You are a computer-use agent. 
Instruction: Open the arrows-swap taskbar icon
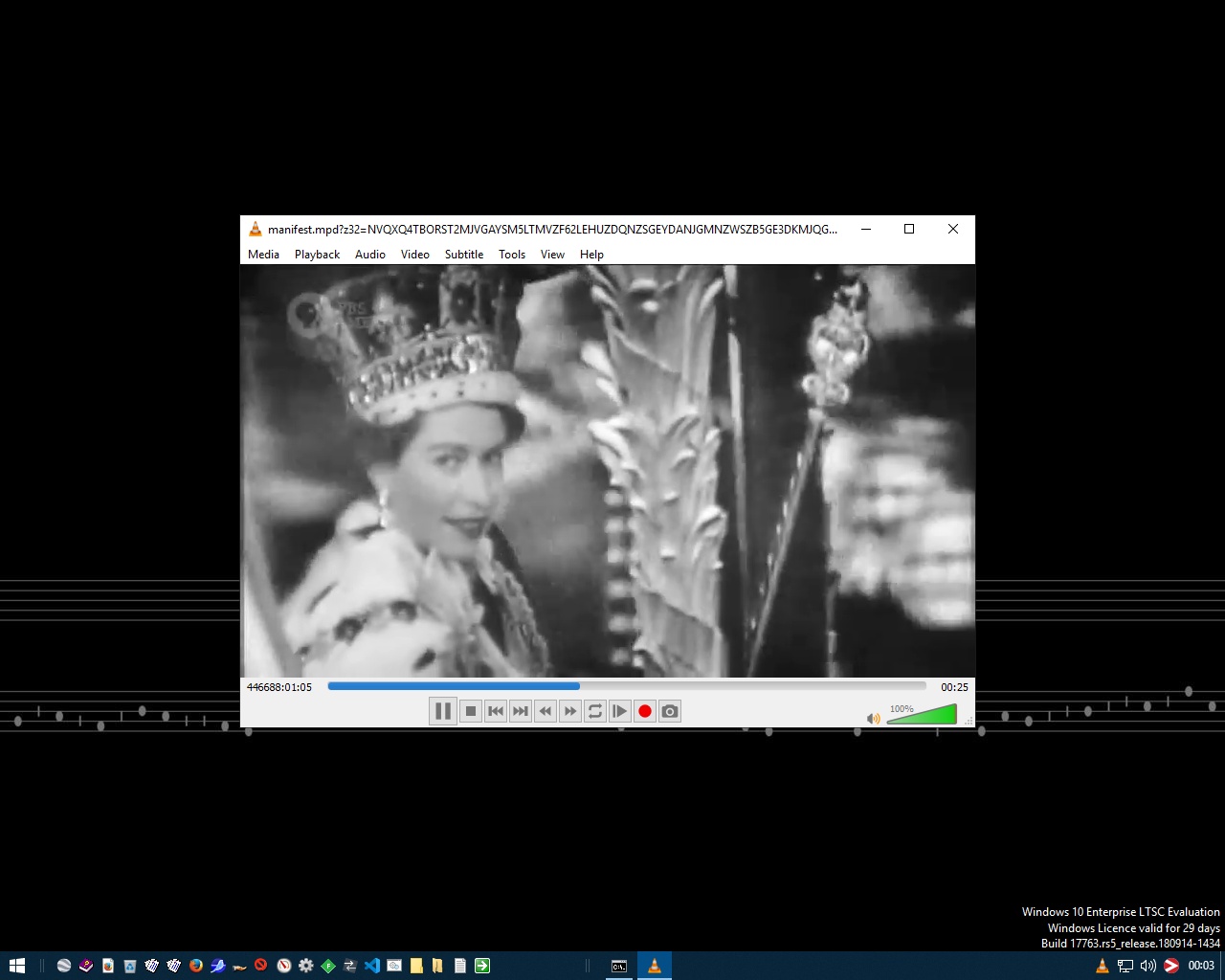[350, 966]
